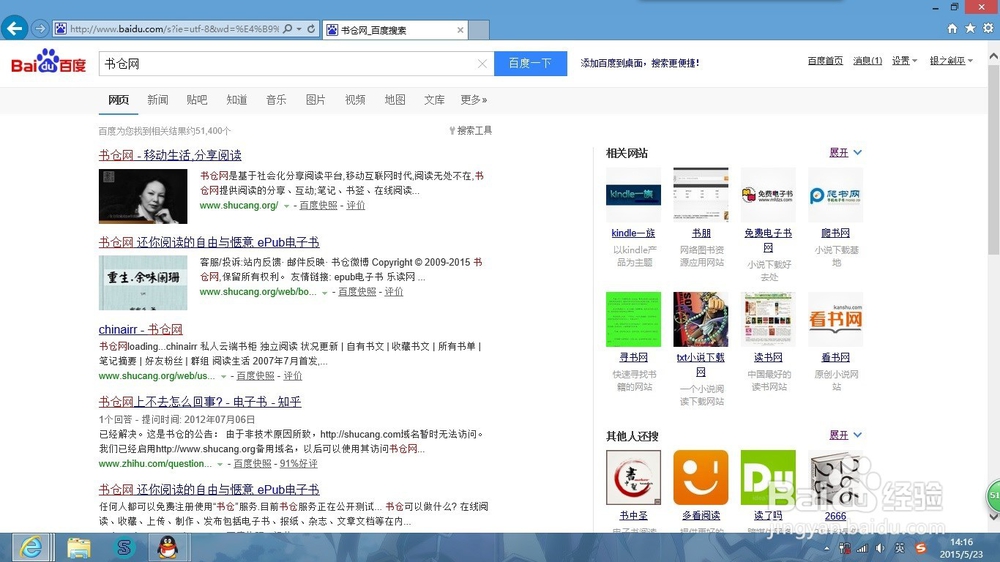Image resolution: width=1000 pixels, height=562 pixels.
Task: Switch to the 图片 tab
Action: click(x=316, y=100)
